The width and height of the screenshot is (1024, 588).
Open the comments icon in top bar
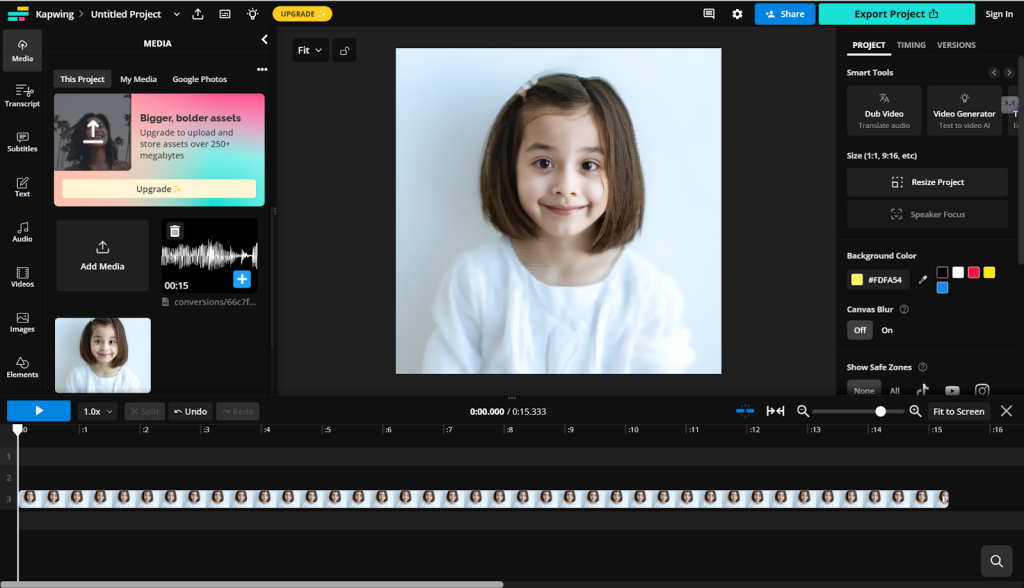point(709,14)
